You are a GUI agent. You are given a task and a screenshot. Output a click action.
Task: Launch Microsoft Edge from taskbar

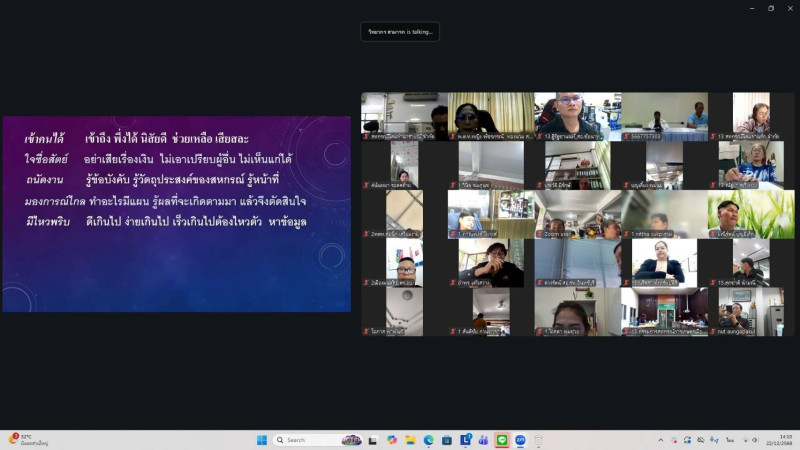[x=429, y=440]
